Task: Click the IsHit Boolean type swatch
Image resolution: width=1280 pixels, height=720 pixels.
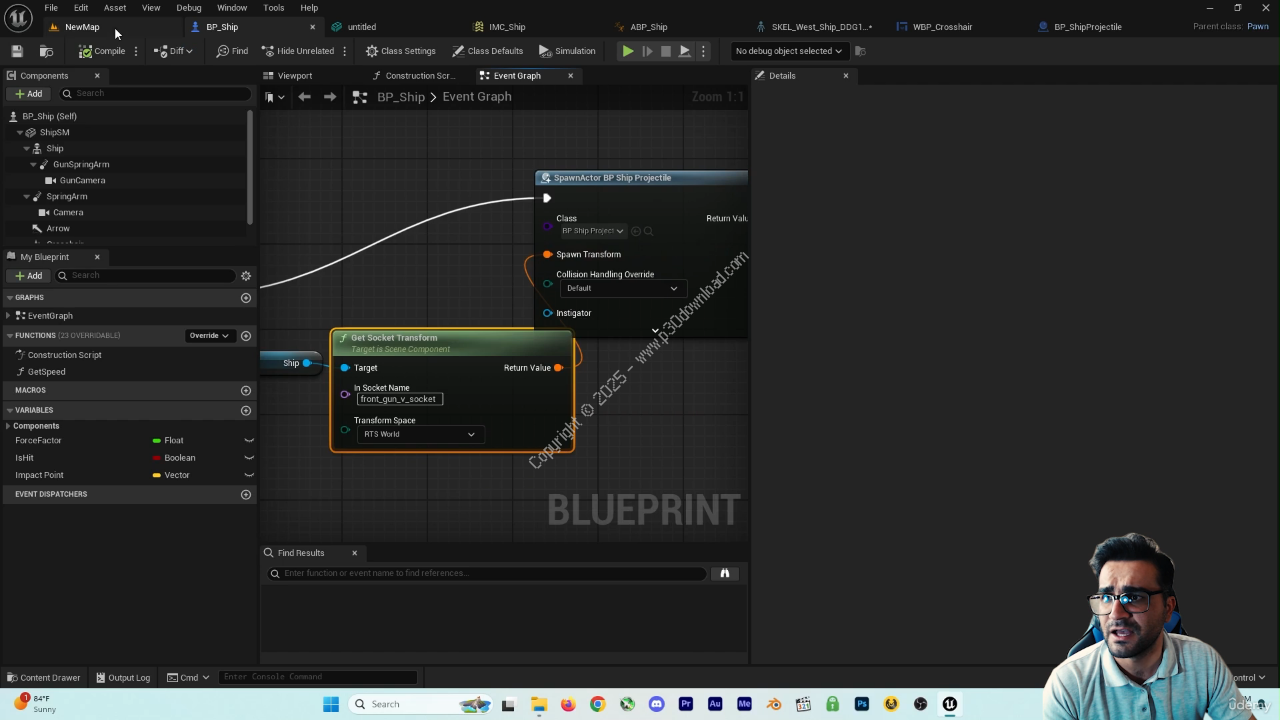Action: click(x=156, y=458)
